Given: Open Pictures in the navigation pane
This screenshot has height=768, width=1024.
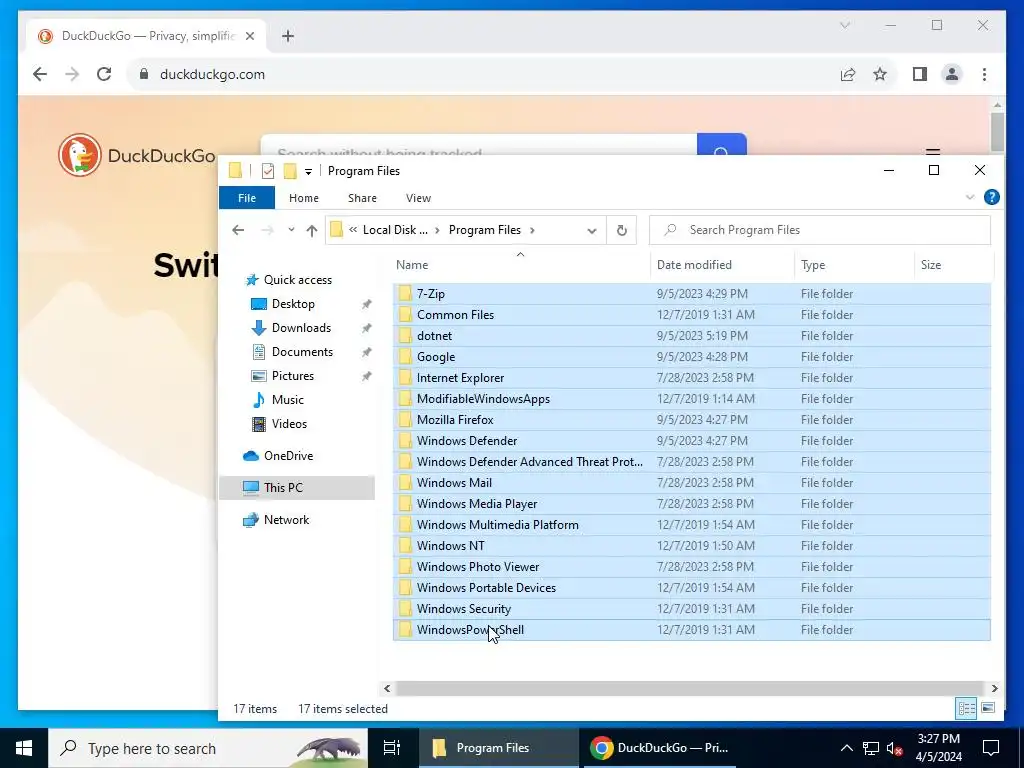Looking at the screenshot, I should [x=293, y=376].
